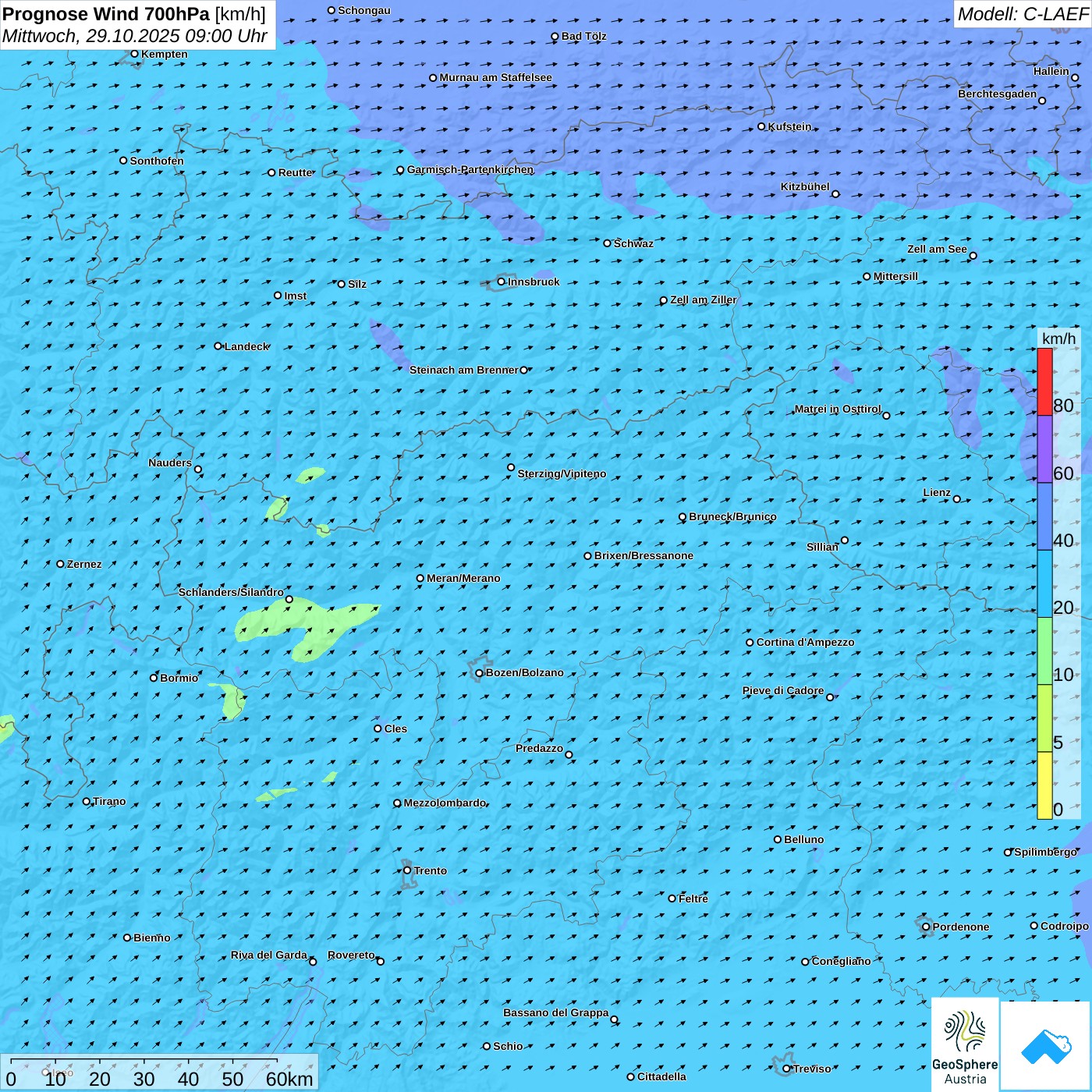Image resolution: width=1092 pixels, height=1092 pixels.
Task: Click the Nauders location dot
Action: point(198,470)
